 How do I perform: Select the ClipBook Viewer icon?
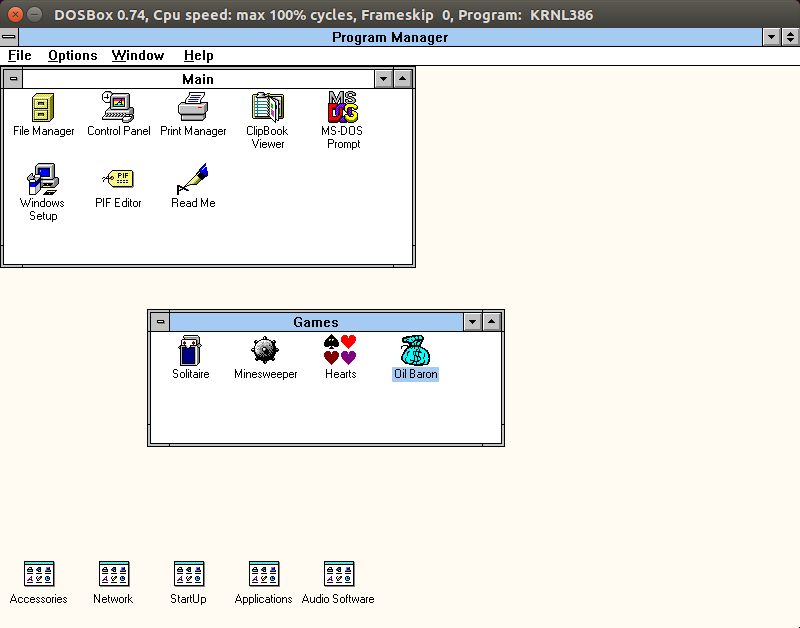click(x=267, y=107)
